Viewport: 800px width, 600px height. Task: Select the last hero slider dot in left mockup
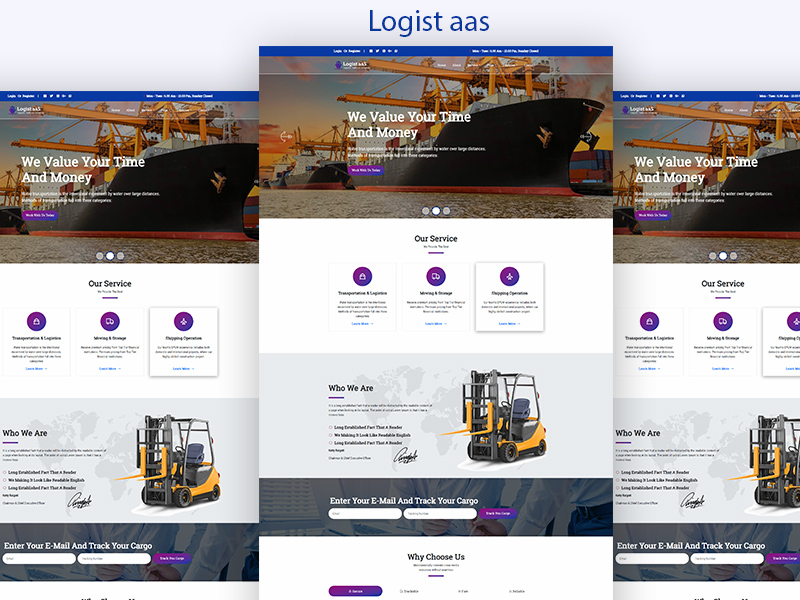(x=120, y=256)
